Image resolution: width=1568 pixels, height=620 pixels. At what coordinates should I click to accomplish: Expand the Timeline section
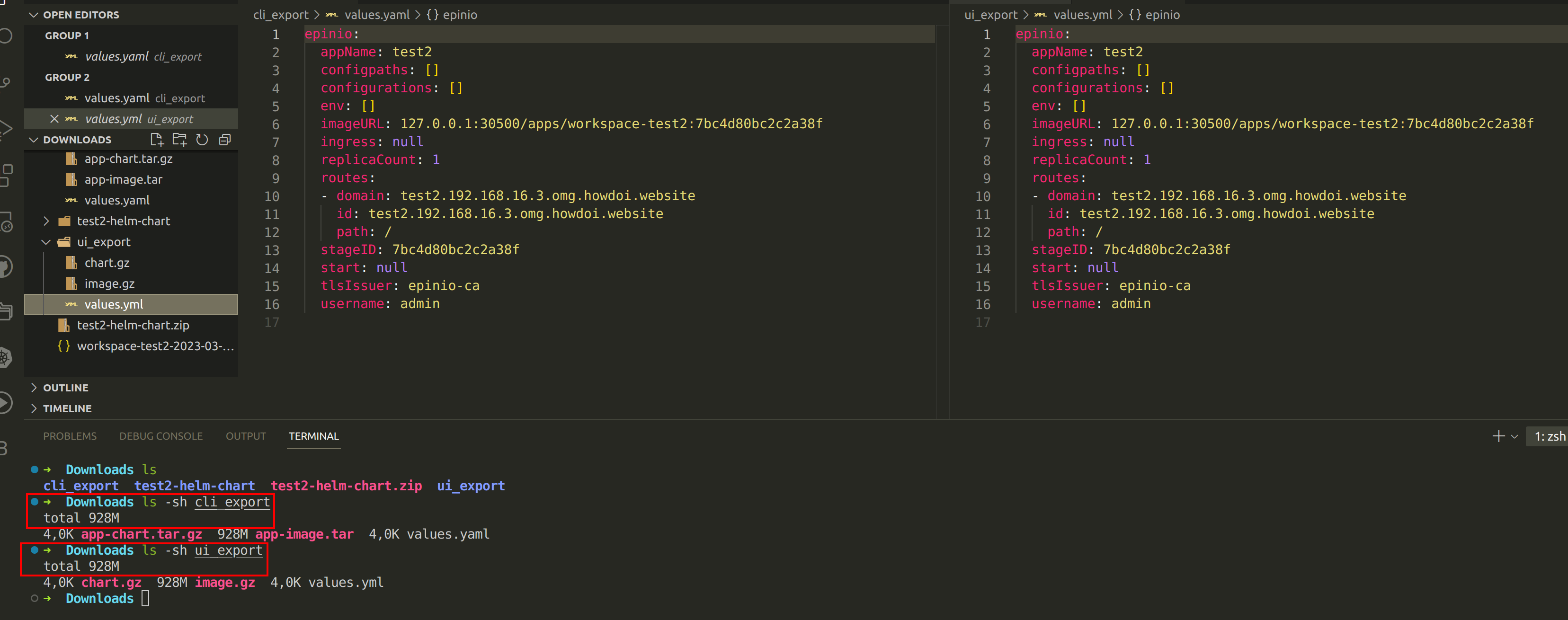(34, 408)
